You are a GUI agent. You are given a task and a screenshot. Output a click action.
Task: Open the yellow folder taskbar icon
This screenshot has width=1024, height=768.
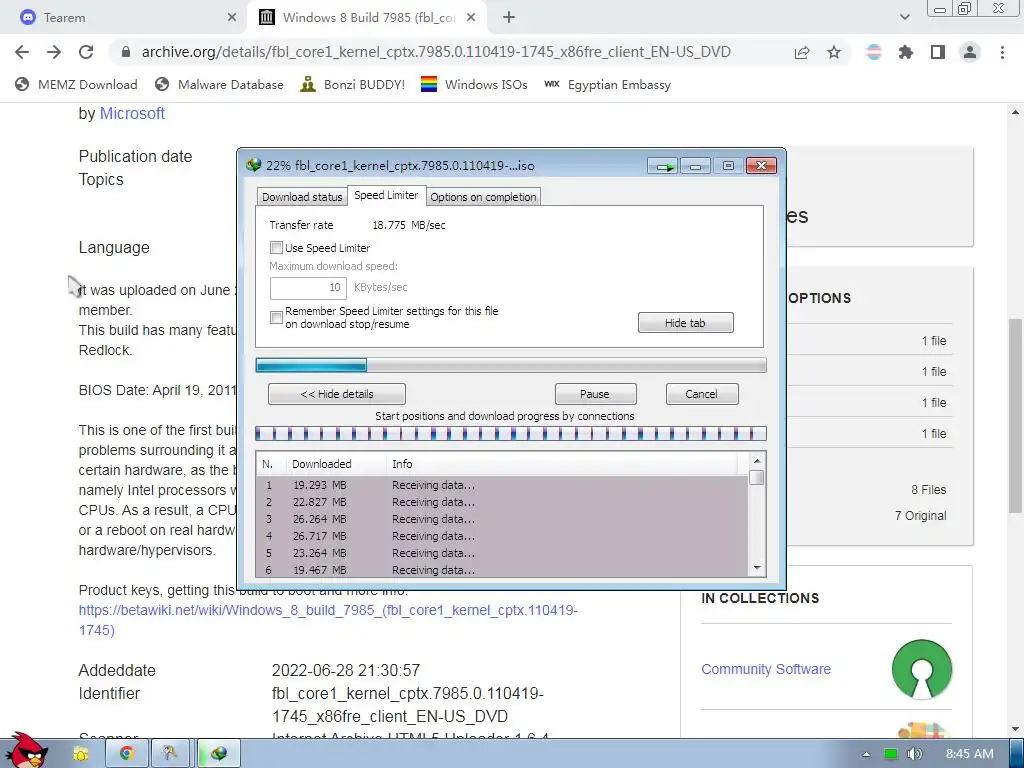point(80,754)
